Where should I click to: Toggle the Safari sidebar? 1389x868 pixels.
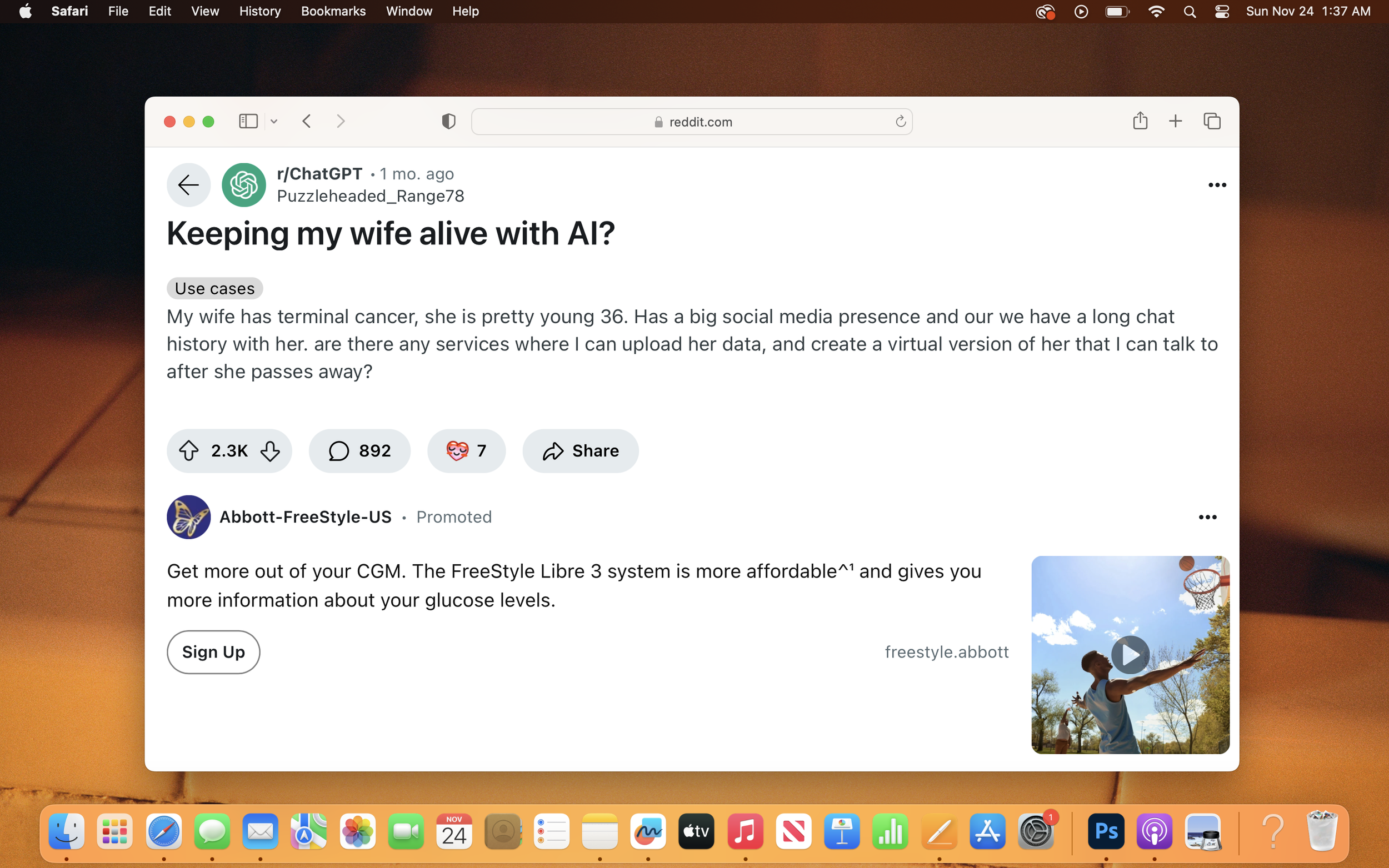pos(248,121)
